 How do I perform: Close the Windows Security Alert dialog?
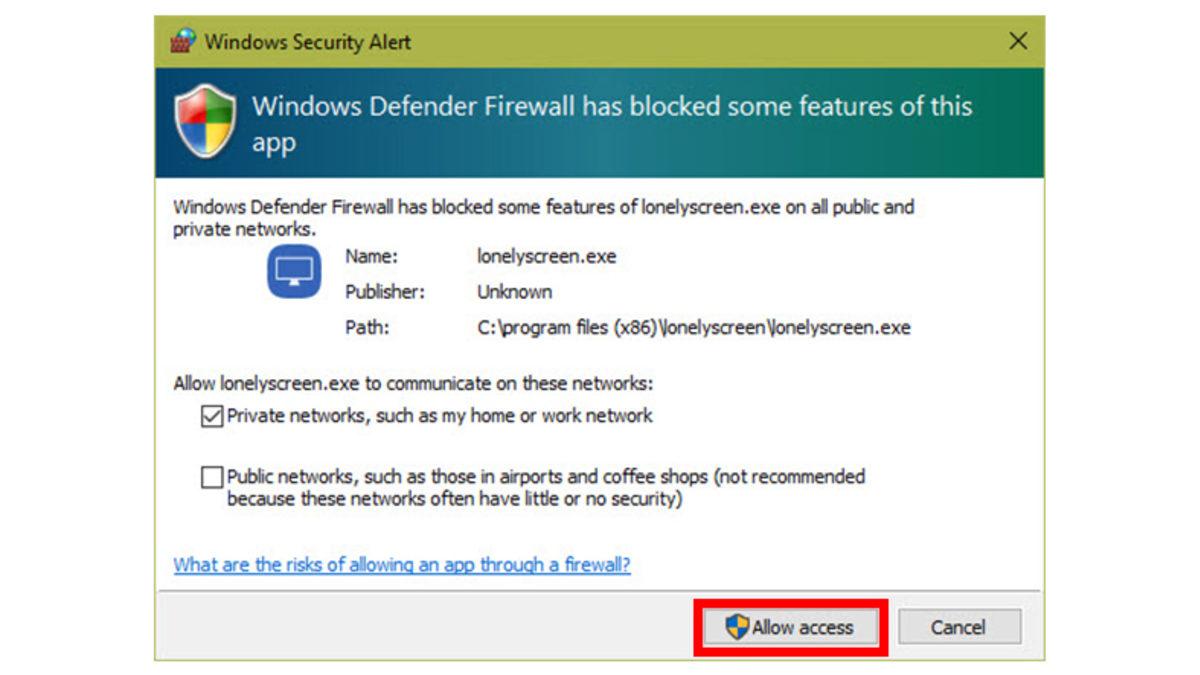click(1018, 41)
